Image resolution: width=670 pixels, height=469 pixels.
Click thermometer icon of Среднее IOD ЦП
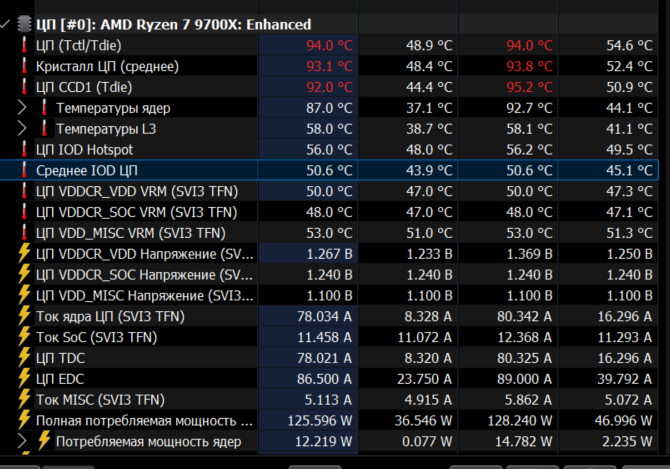coord(24,170)
